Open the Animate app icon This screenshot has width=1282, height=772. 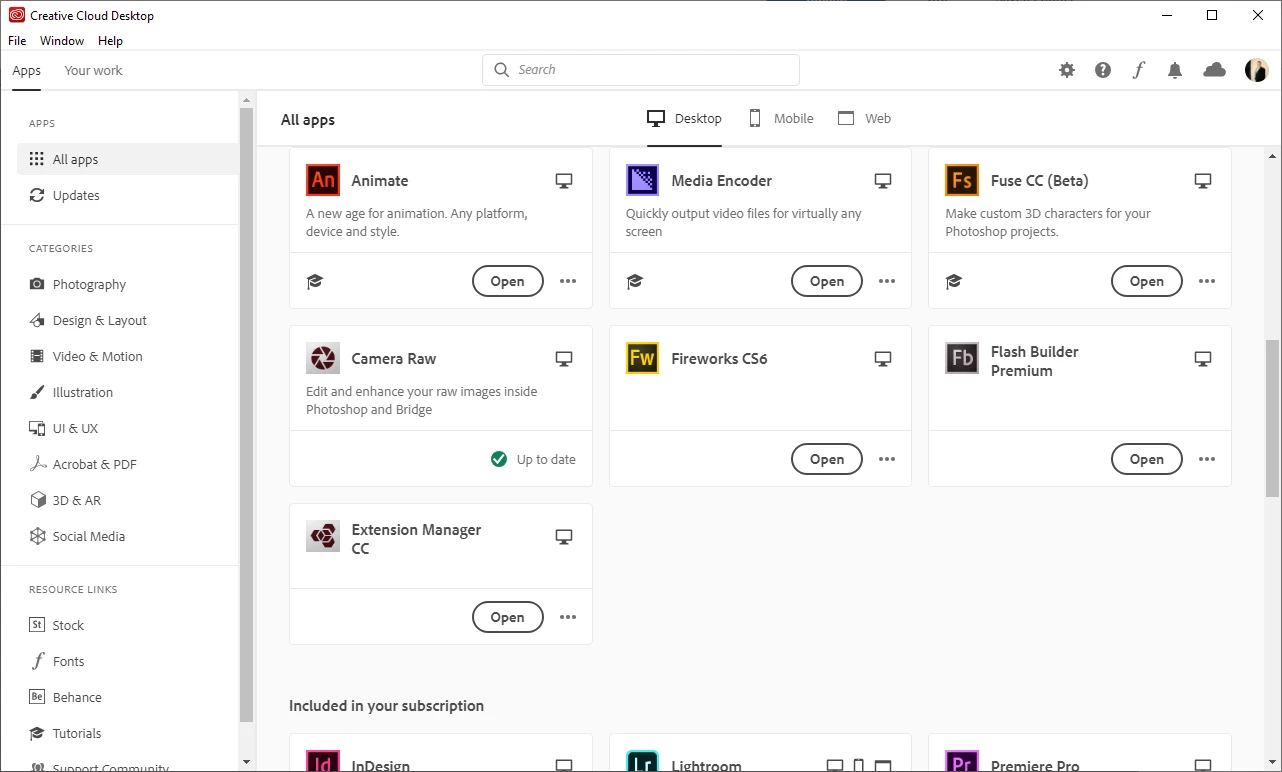point(322,180)
